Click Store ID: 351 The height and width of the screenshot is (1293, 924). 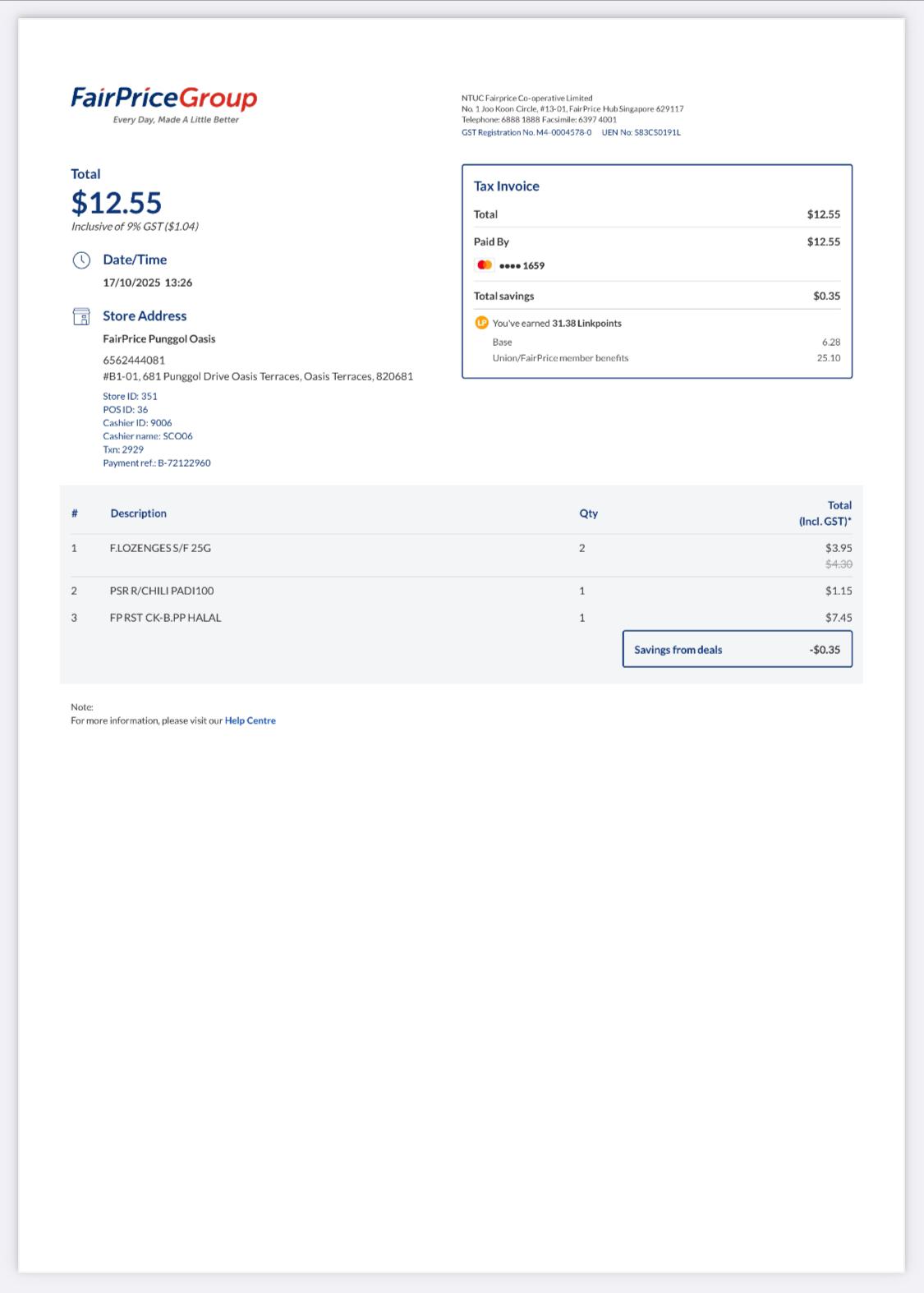tap(130, 396)
